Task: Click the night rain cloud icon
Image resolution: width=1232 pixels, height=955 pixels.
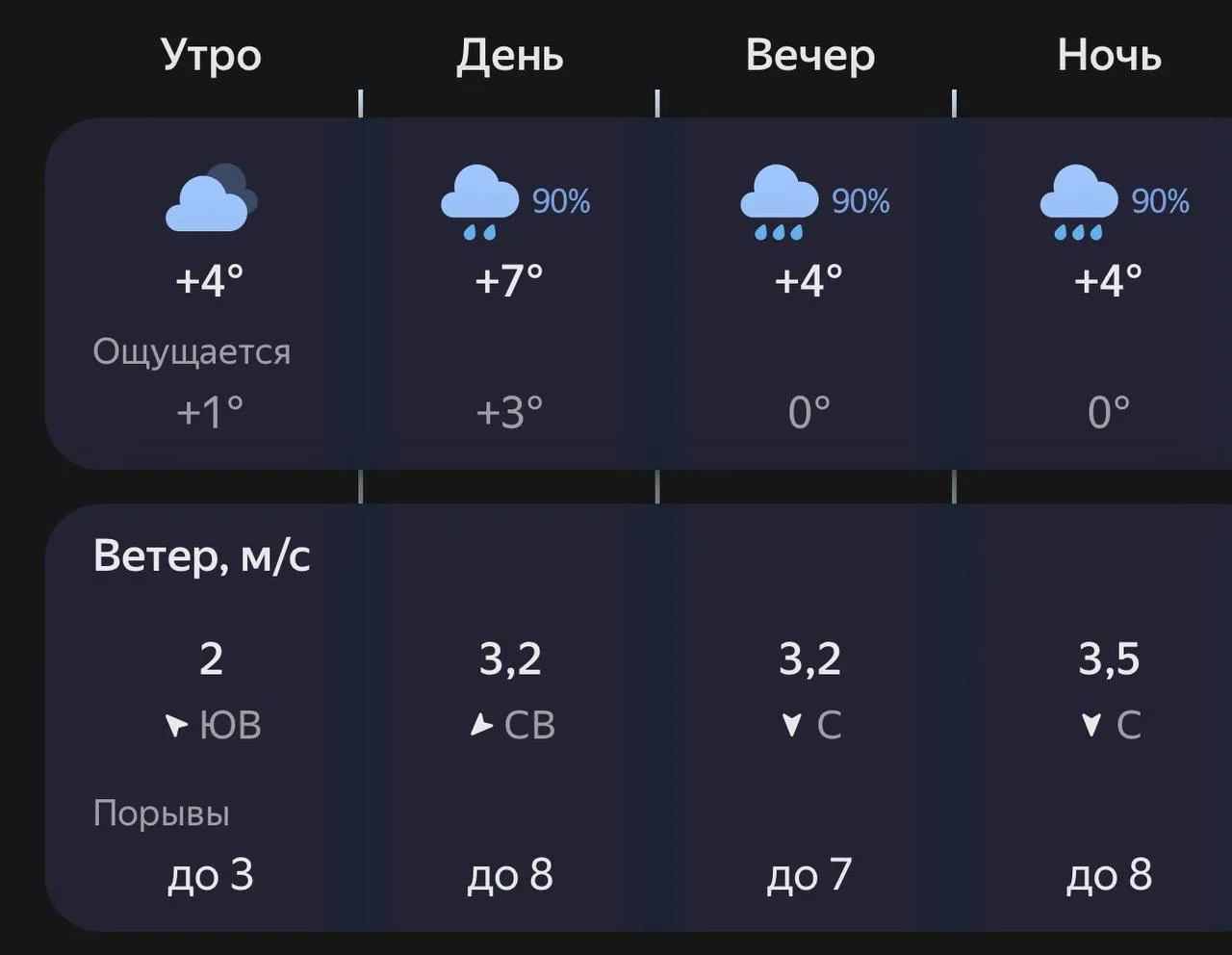Action: (x=1078, y=201)
